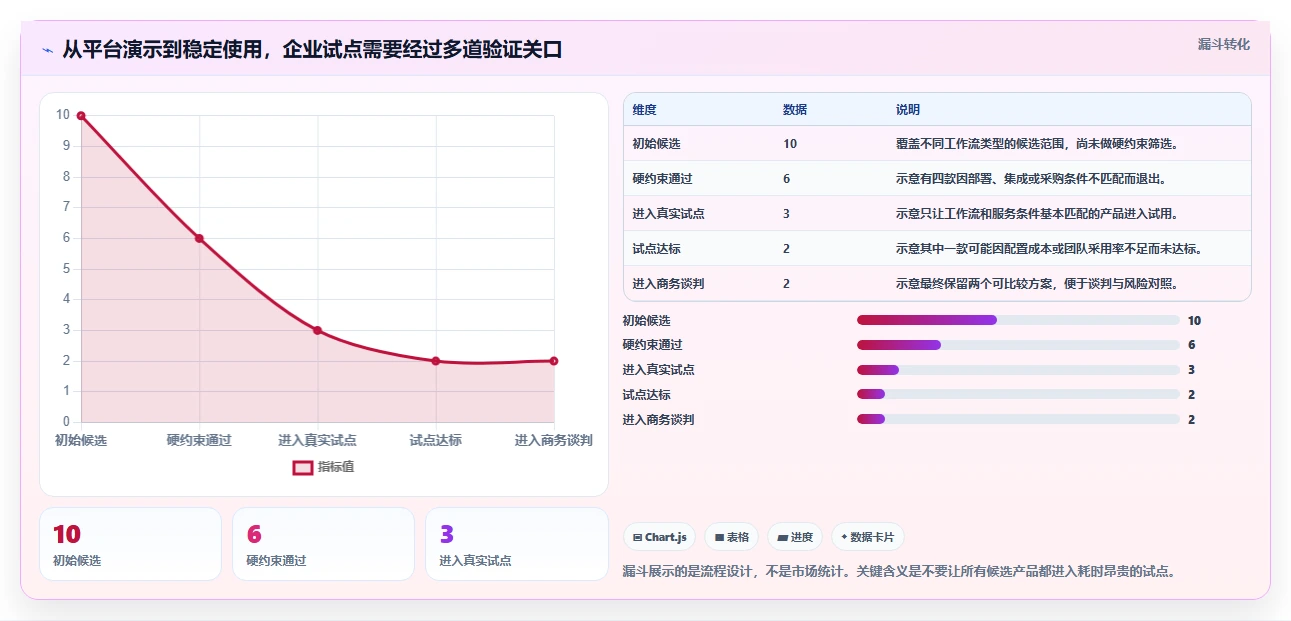Click the x-axis label 进入商务谈判
The image size is (1291, 621).
coord(554,440)
